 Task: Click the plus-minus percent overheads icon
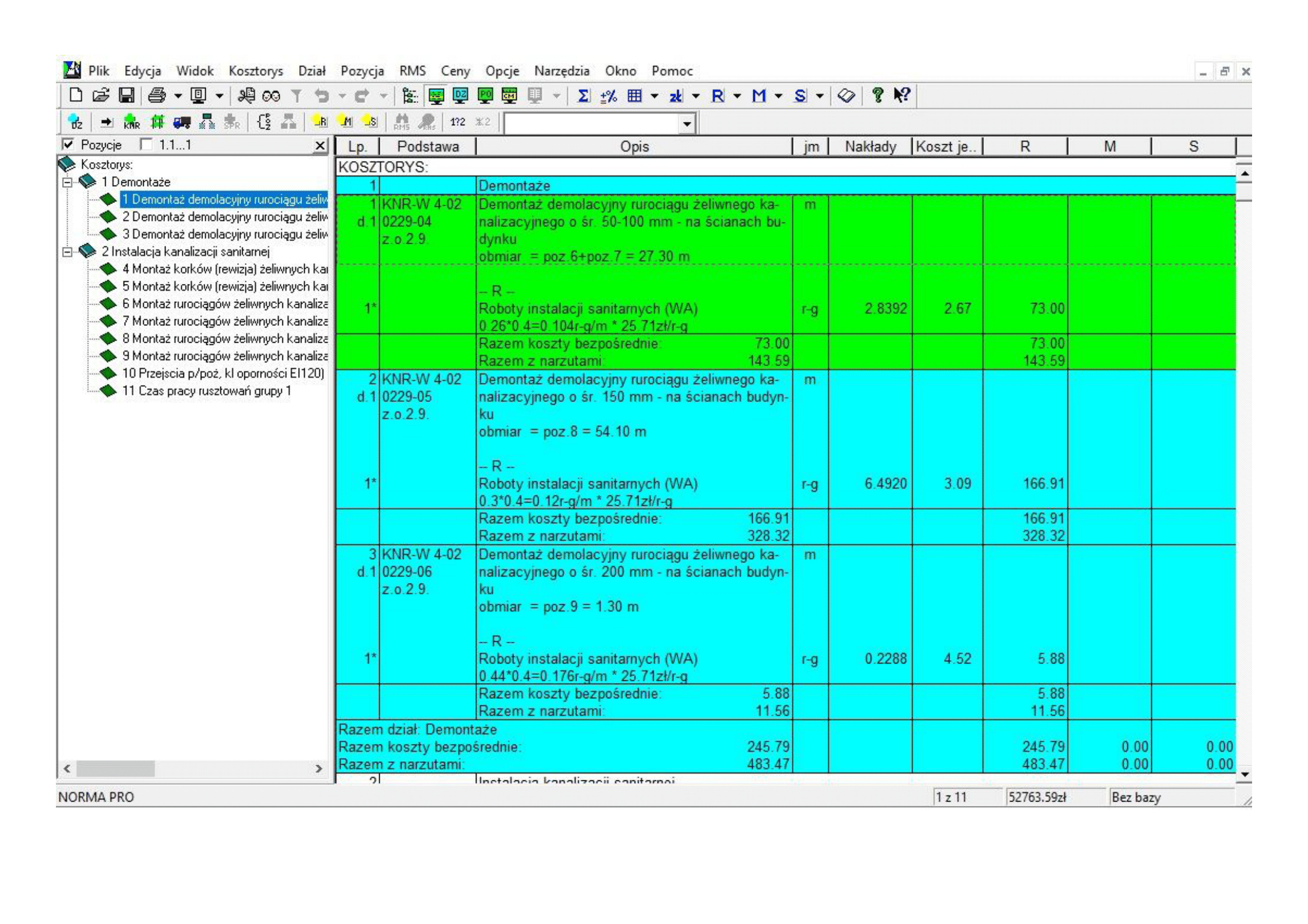(x=608, y=96)
